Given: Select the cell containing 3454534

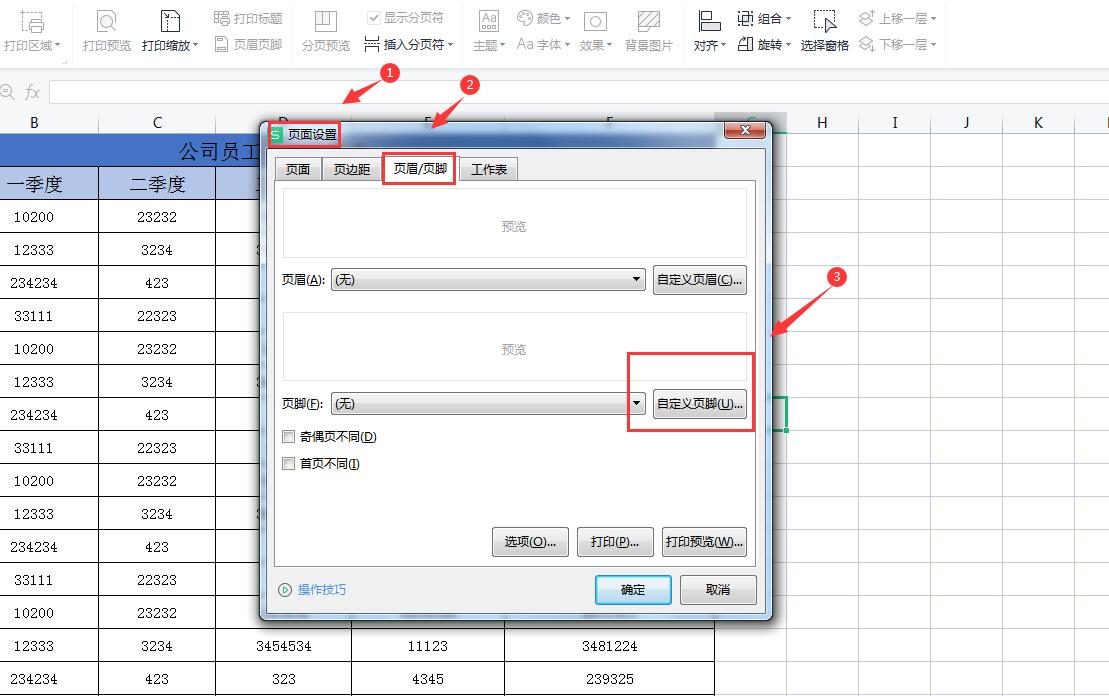Looking at the screenshot, I should [284, 646].
